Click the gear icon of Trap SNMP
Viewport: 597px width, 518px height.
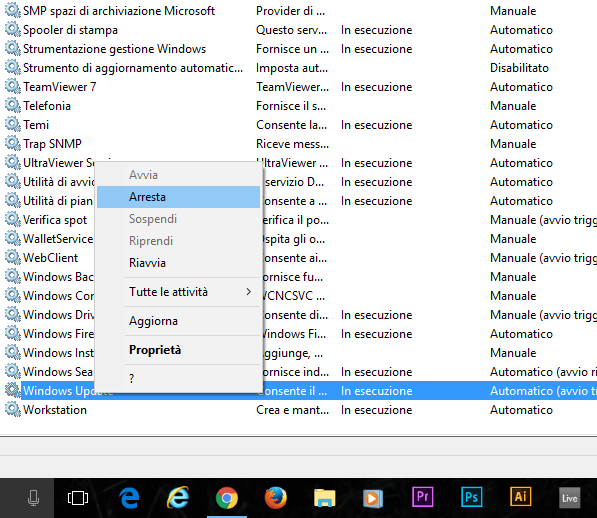(13, 144)
